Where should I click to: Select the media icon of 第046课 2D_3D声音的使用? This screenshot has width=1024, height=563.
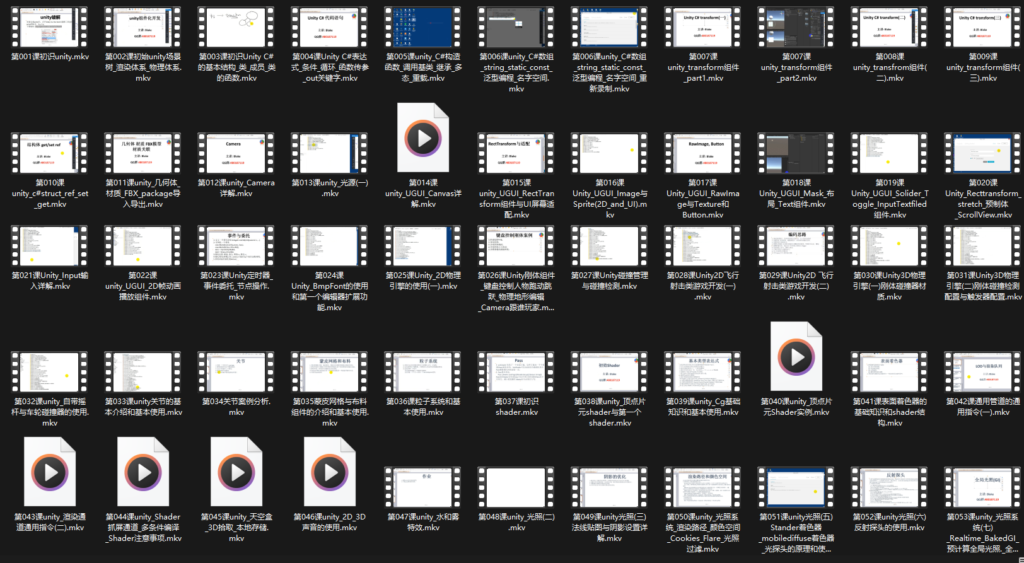click(330, 472)
